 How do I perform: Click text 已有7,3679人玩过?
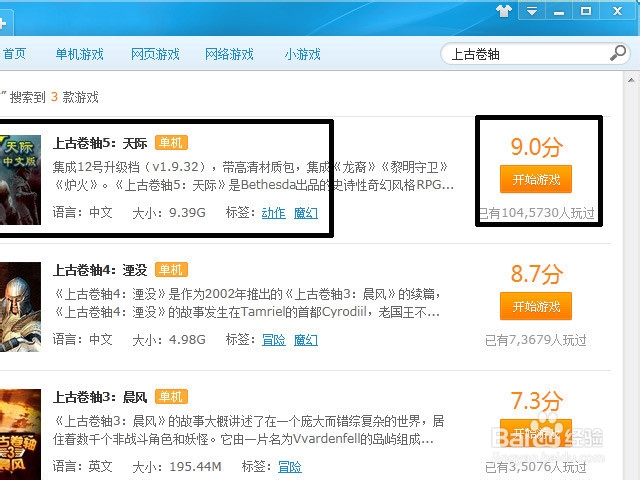536,340
